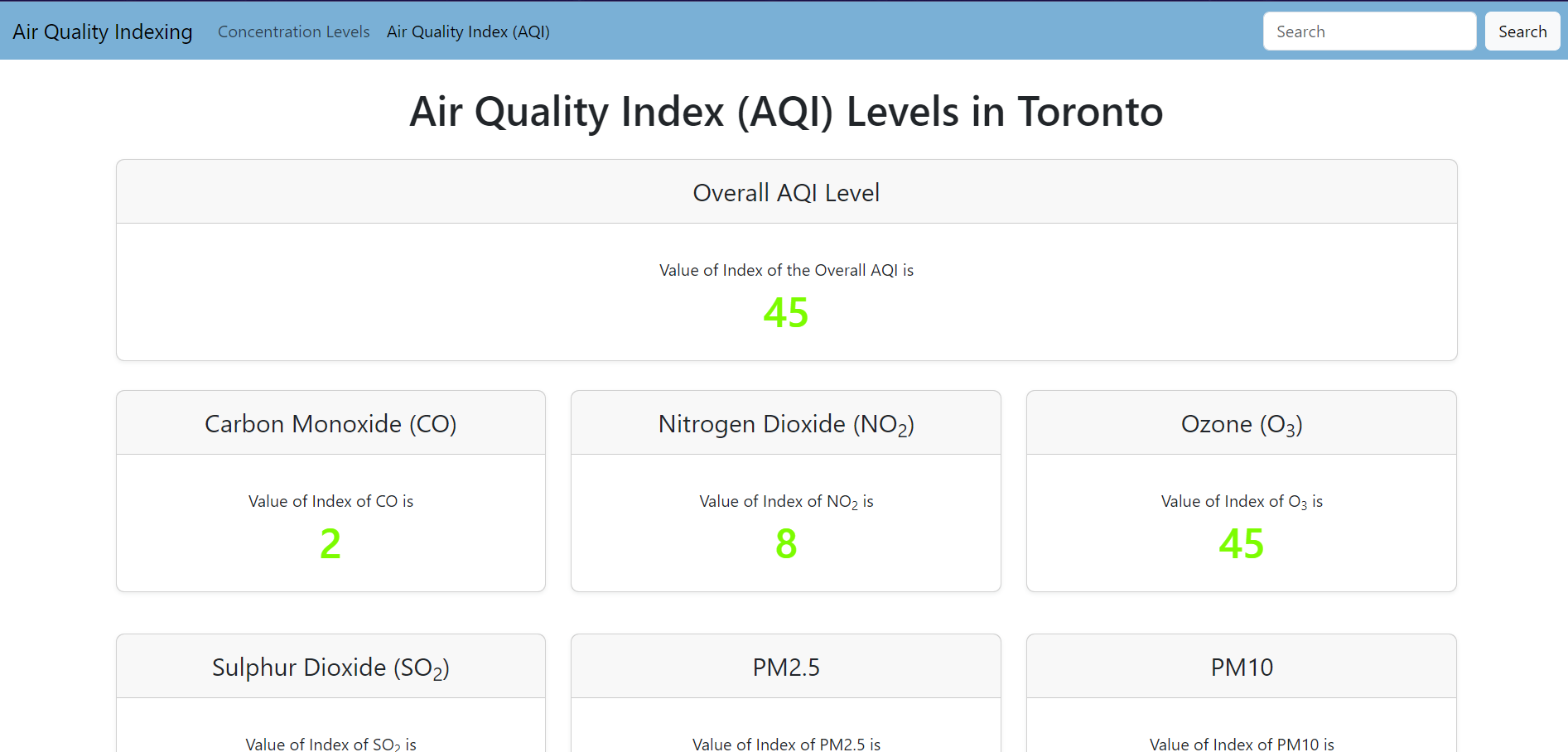This screenshot has height=752, width=1568.
Task: Click the NO2 index value 8
Action: point(786,543)
